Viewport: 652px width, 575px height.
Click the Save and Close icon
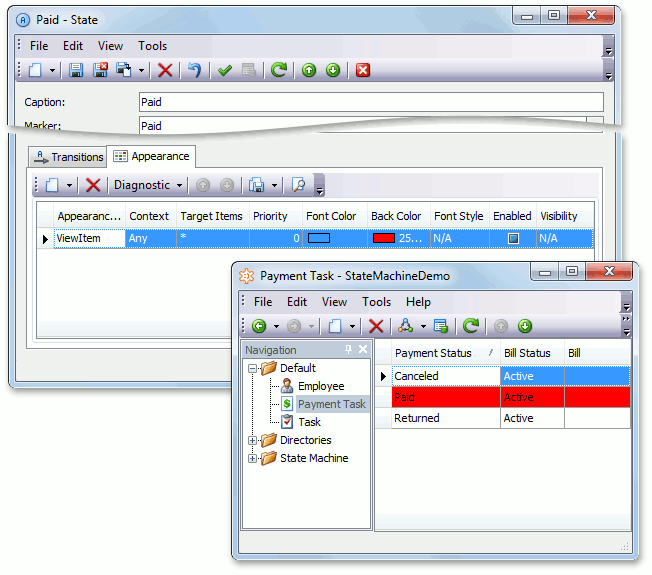click(x=100, y=70)
